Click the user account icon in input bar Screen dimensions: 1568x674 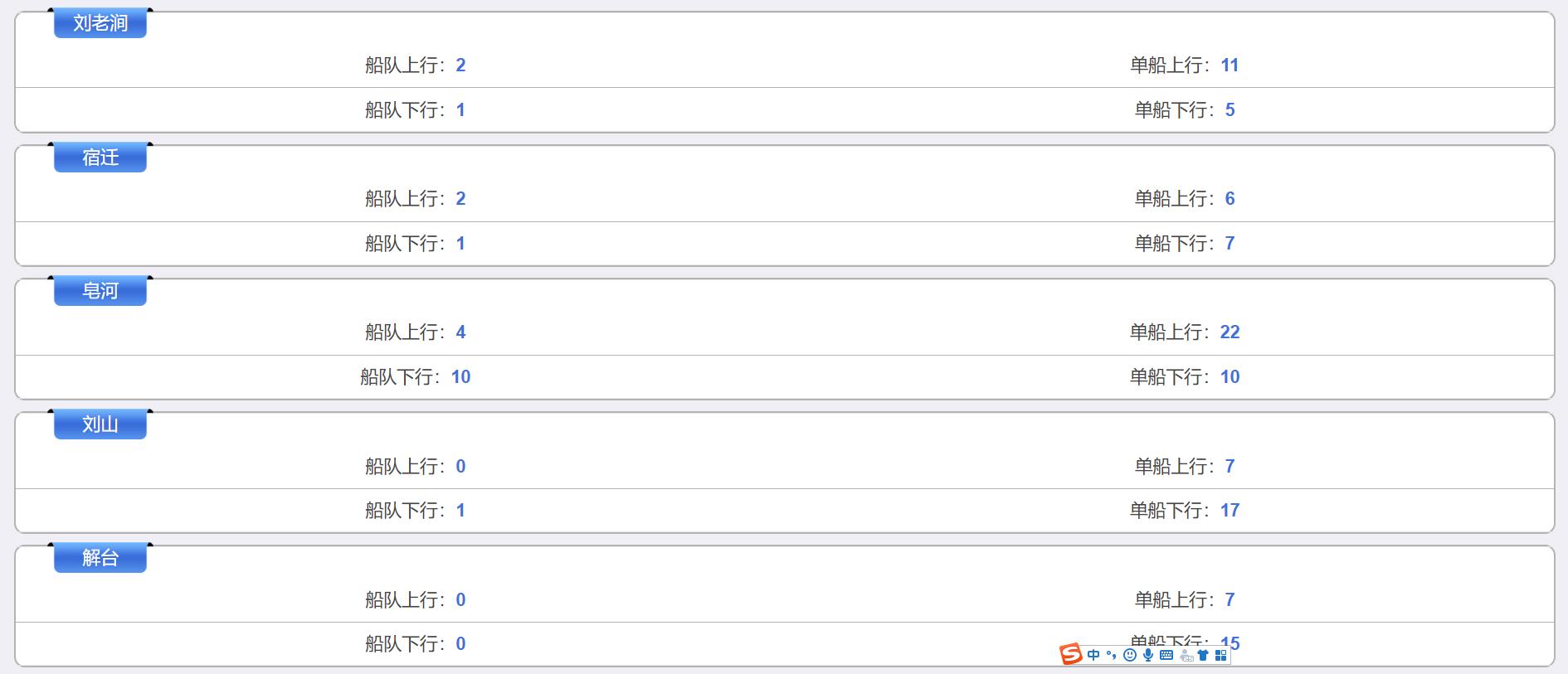point(1186,656)
